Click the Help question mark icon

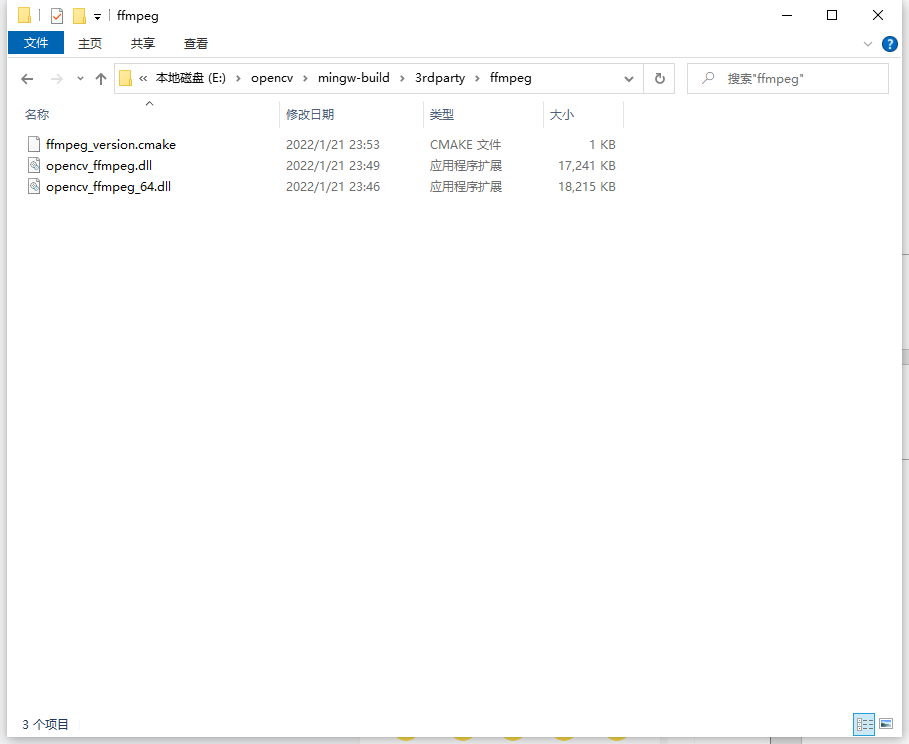[x=889, y=43]
